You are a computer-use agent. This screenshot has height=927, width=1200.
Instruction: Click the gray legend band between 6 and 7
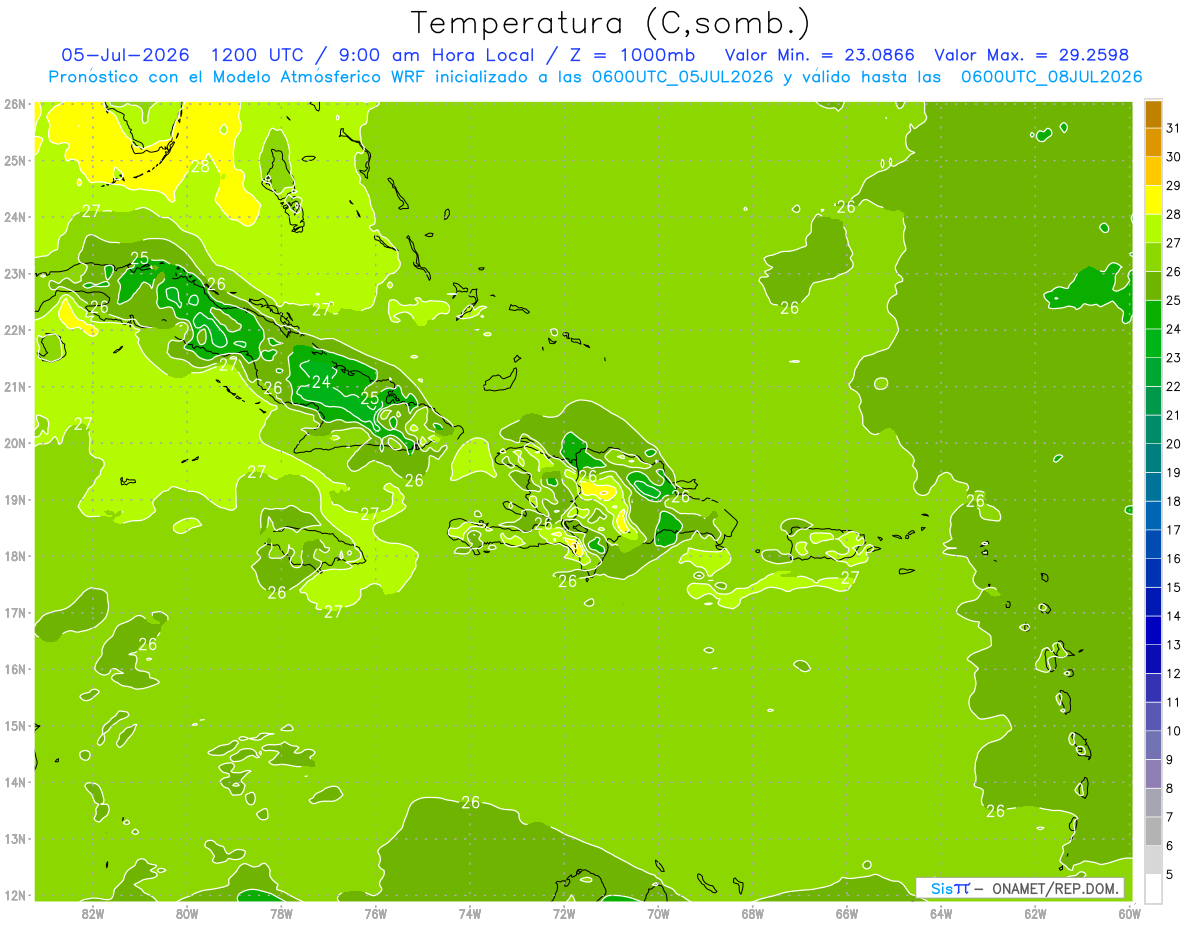(1153, 831)
